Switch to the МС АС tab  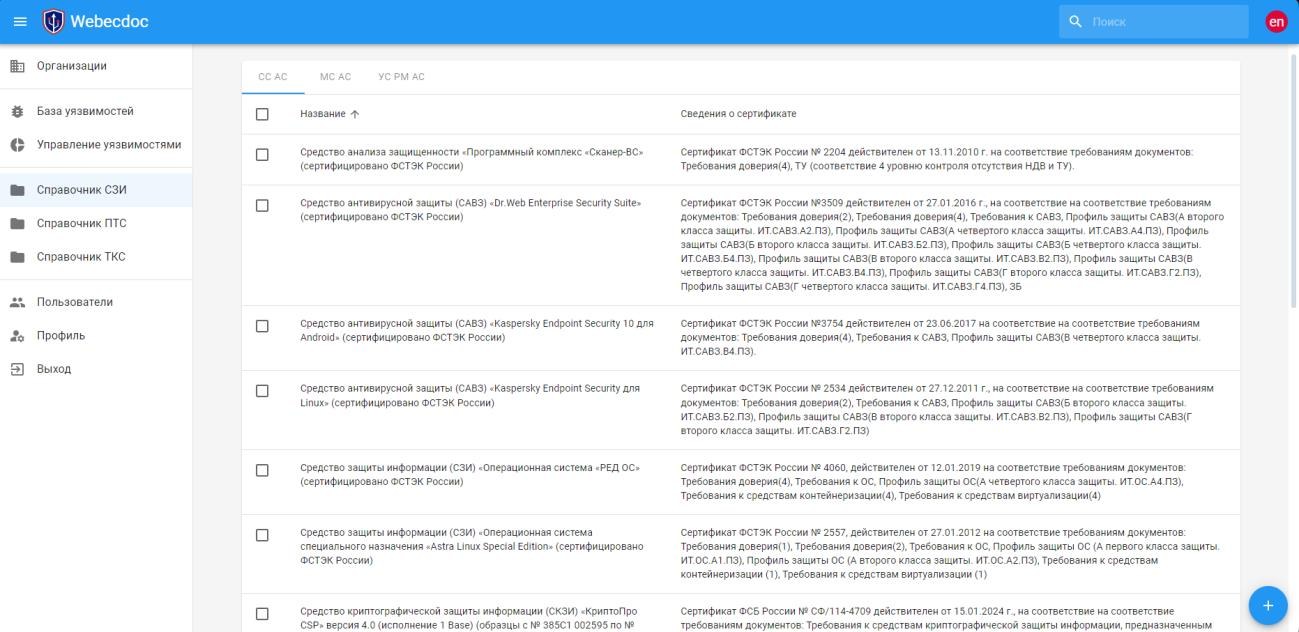point(335,77)
